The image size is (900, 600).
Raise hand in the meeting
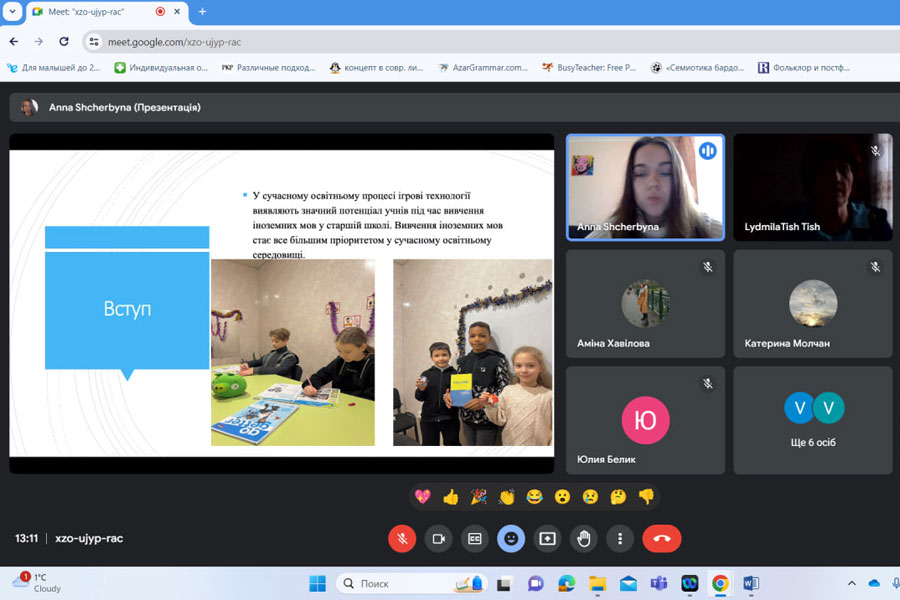click(x=584, y=539)
